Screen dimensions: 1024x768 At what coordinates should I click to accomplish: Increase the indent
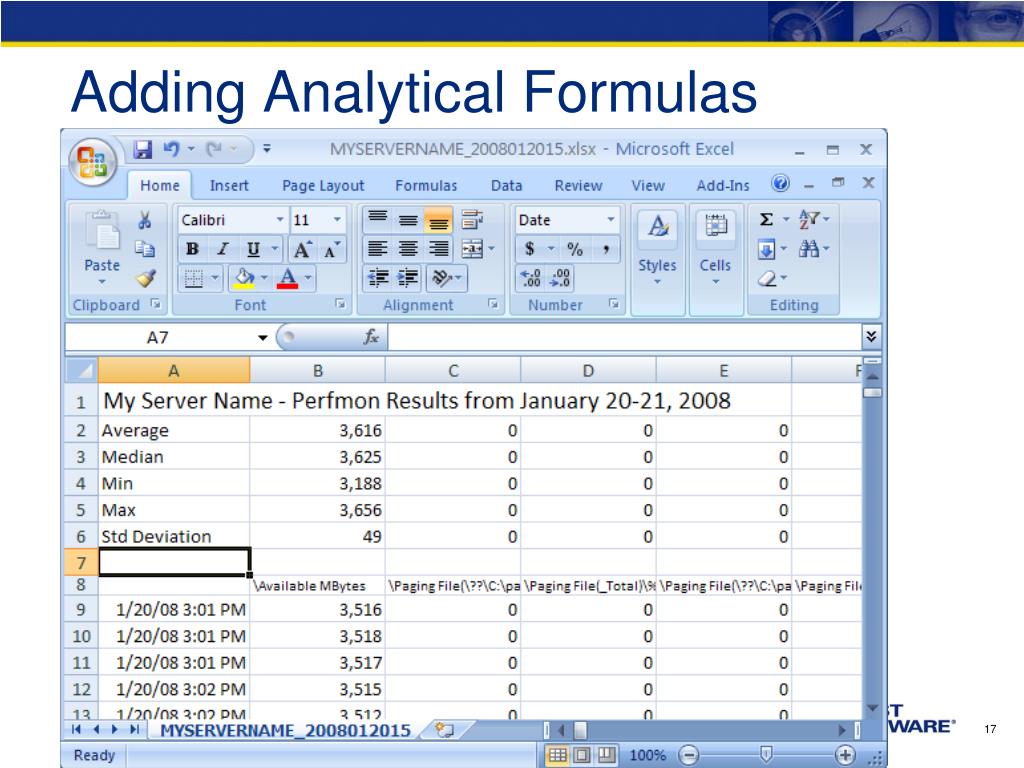pyautogui.click(x=408, y=279)
